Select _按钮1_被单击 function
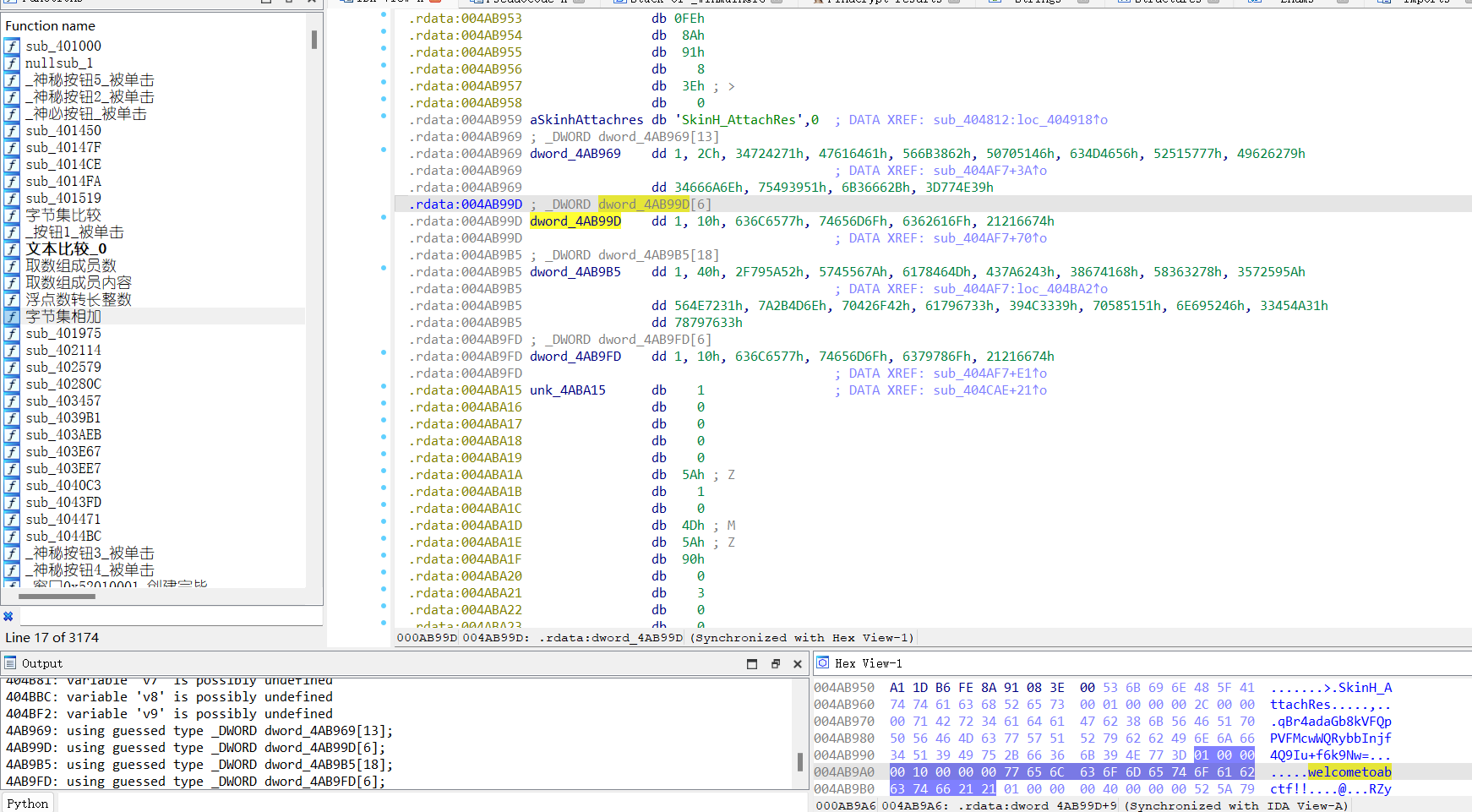 [74, 232]
